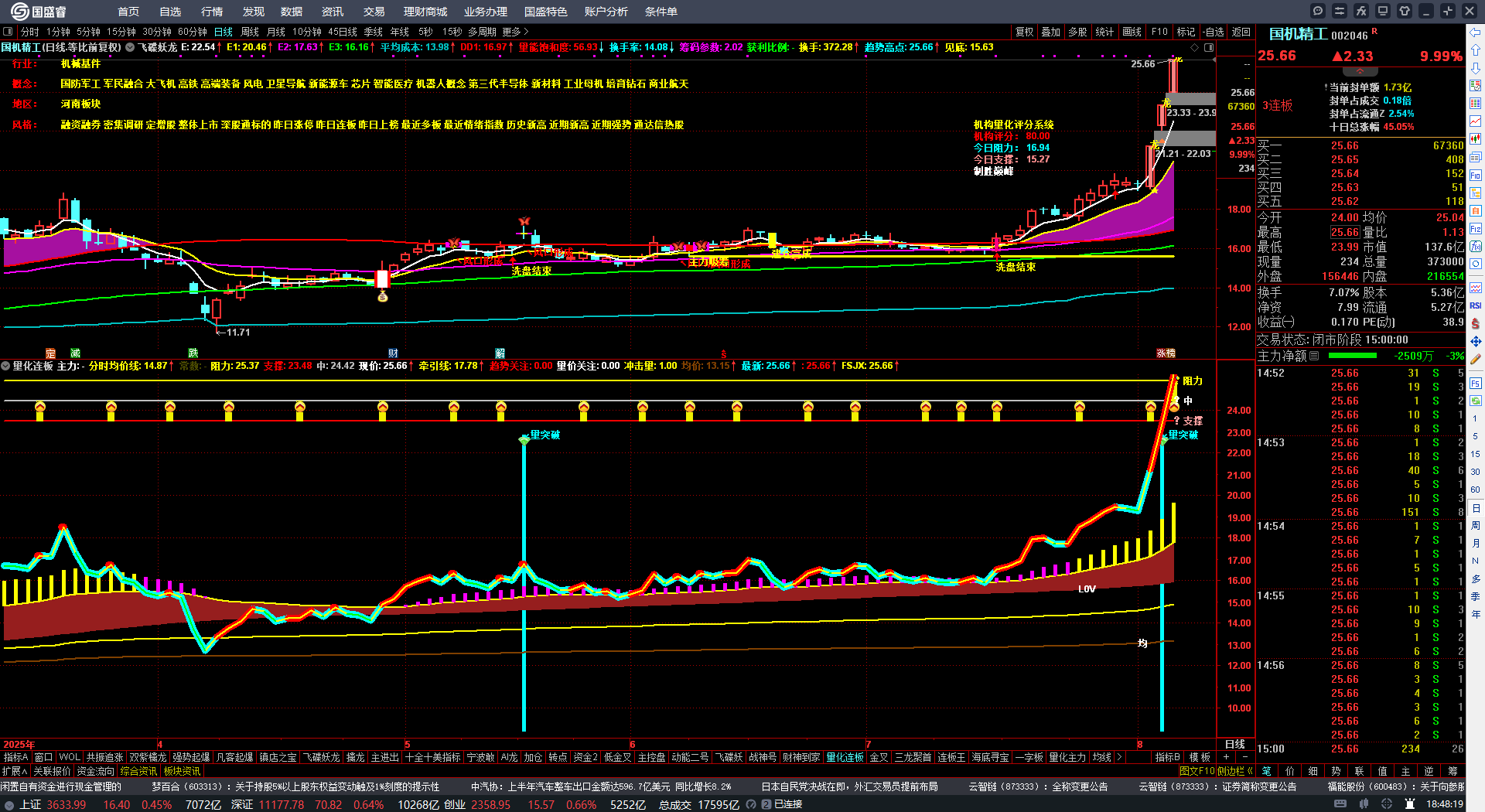Click the > arrow after 均线 indicator tab

pos(1118,757)
